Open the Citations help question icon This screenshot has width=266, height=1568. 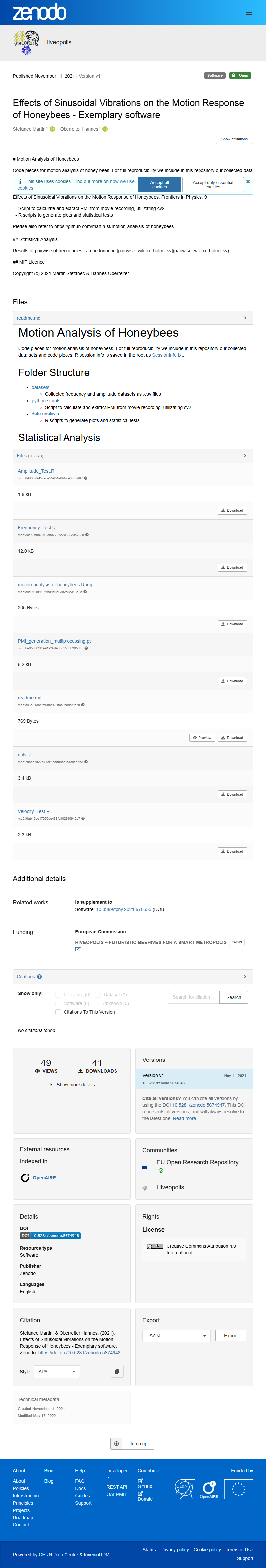[x=40, y=976]
